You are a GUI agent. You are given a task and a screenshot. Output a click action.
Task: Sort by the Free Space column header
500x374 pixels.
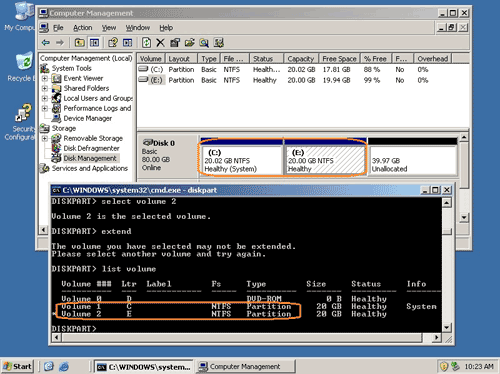340,59
